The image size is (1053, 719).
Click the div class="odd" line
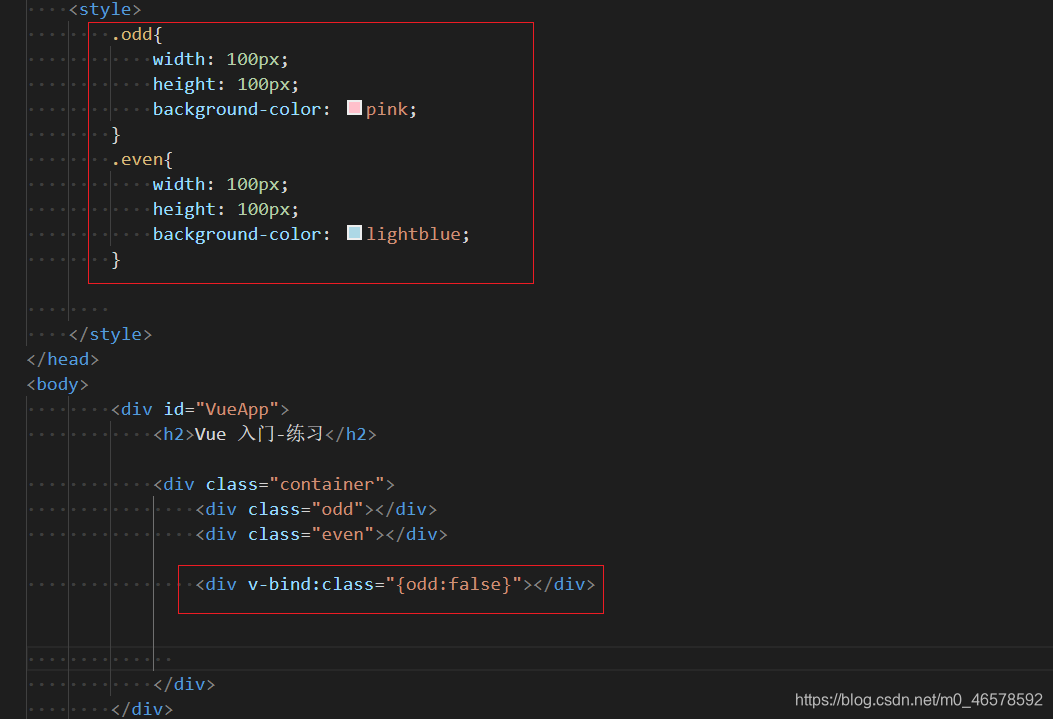tap(316, 510)
